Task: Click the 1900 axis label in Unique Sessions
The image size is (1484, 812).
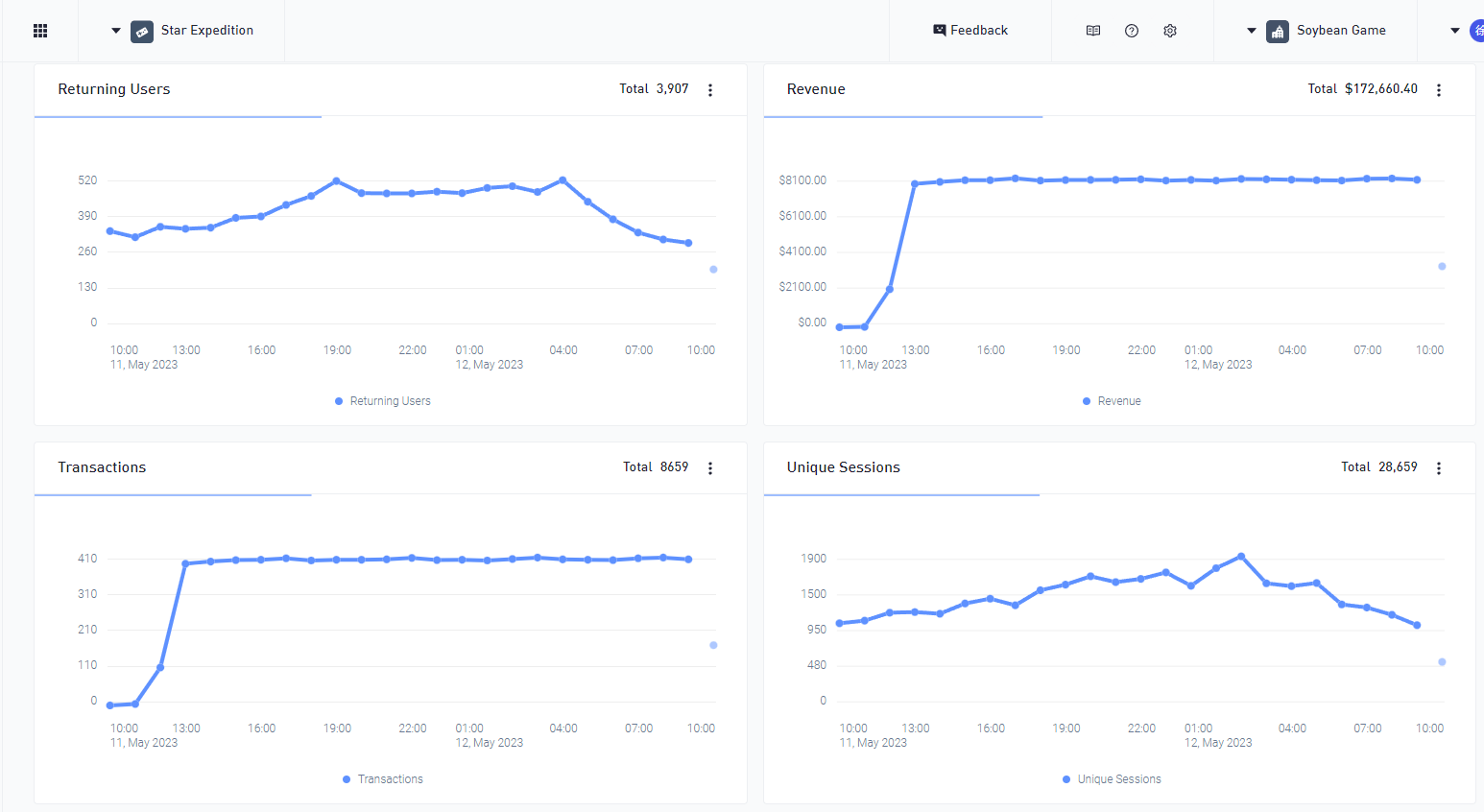Action: click(x=814, y=559)
